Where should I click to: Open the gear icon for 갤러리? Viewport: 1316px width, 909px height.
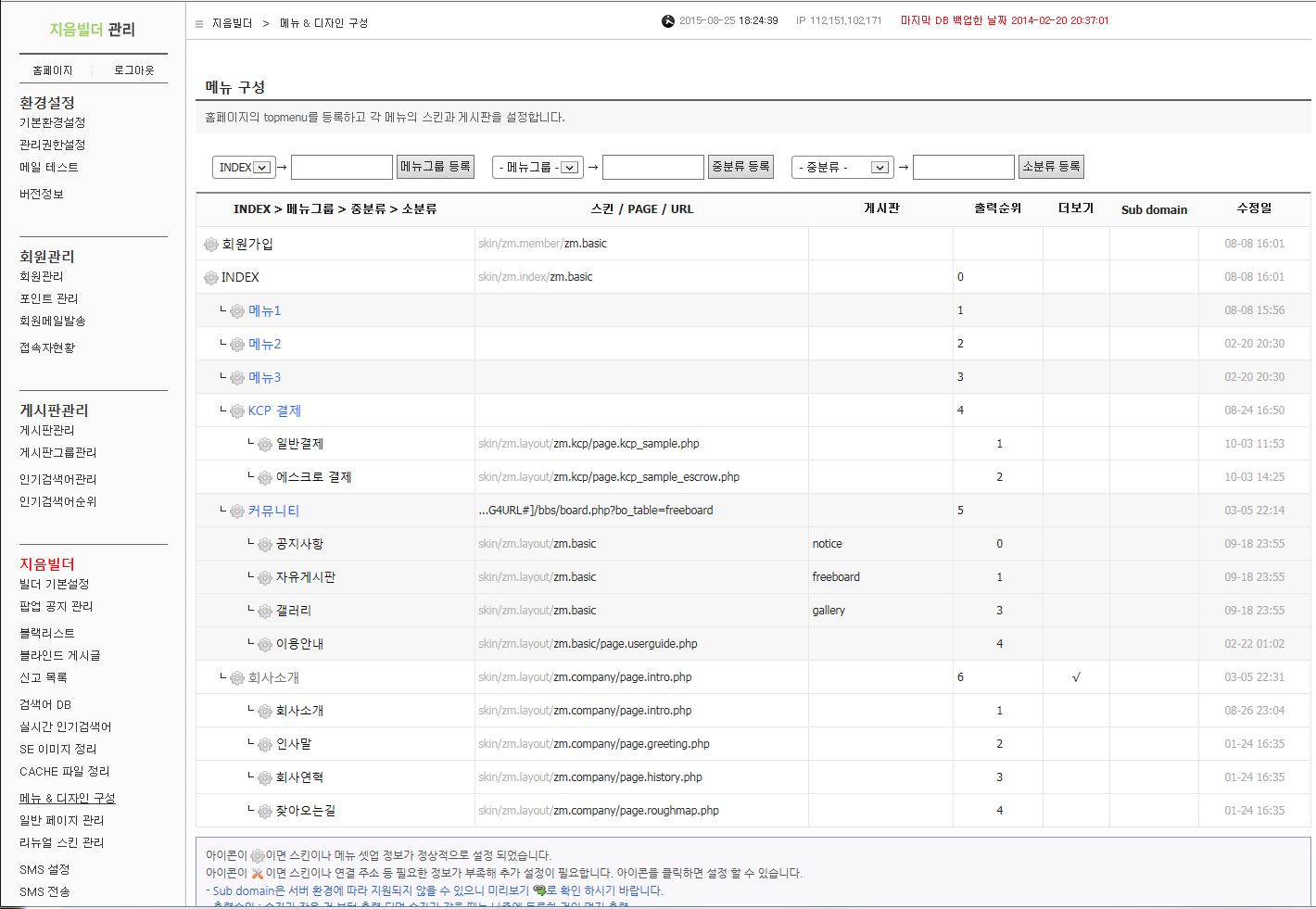tap(265, 612)
